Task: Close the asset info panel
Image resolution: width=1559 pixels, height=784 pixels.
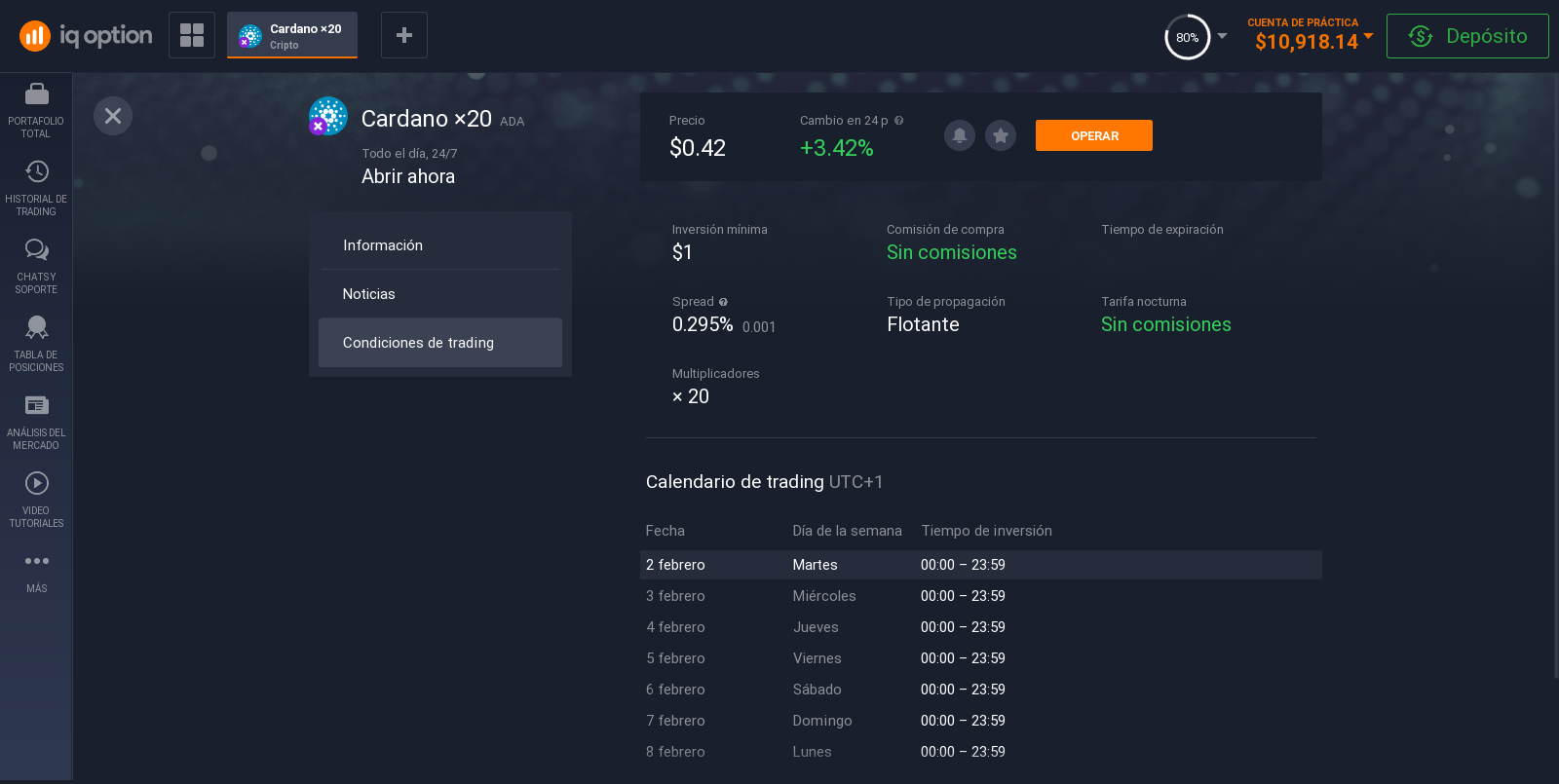Action: coord(113,116)
